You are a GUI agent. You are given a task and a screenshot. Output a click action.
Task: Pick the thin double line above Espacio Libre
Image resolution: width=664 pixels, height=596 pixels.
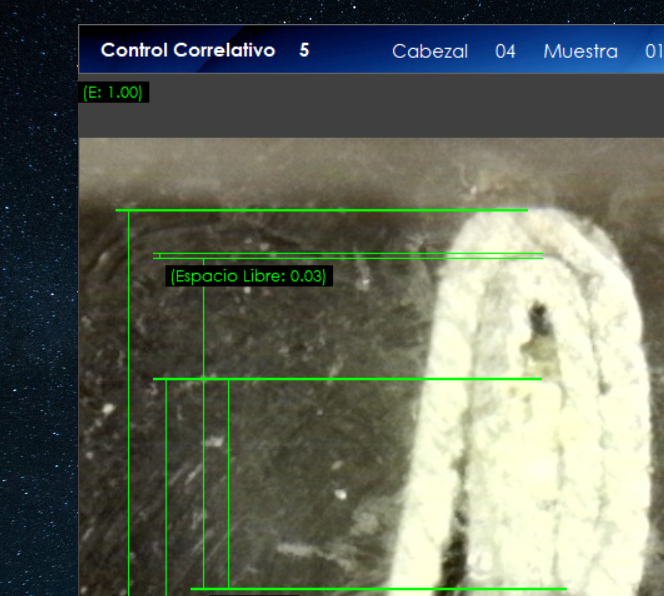350,256
